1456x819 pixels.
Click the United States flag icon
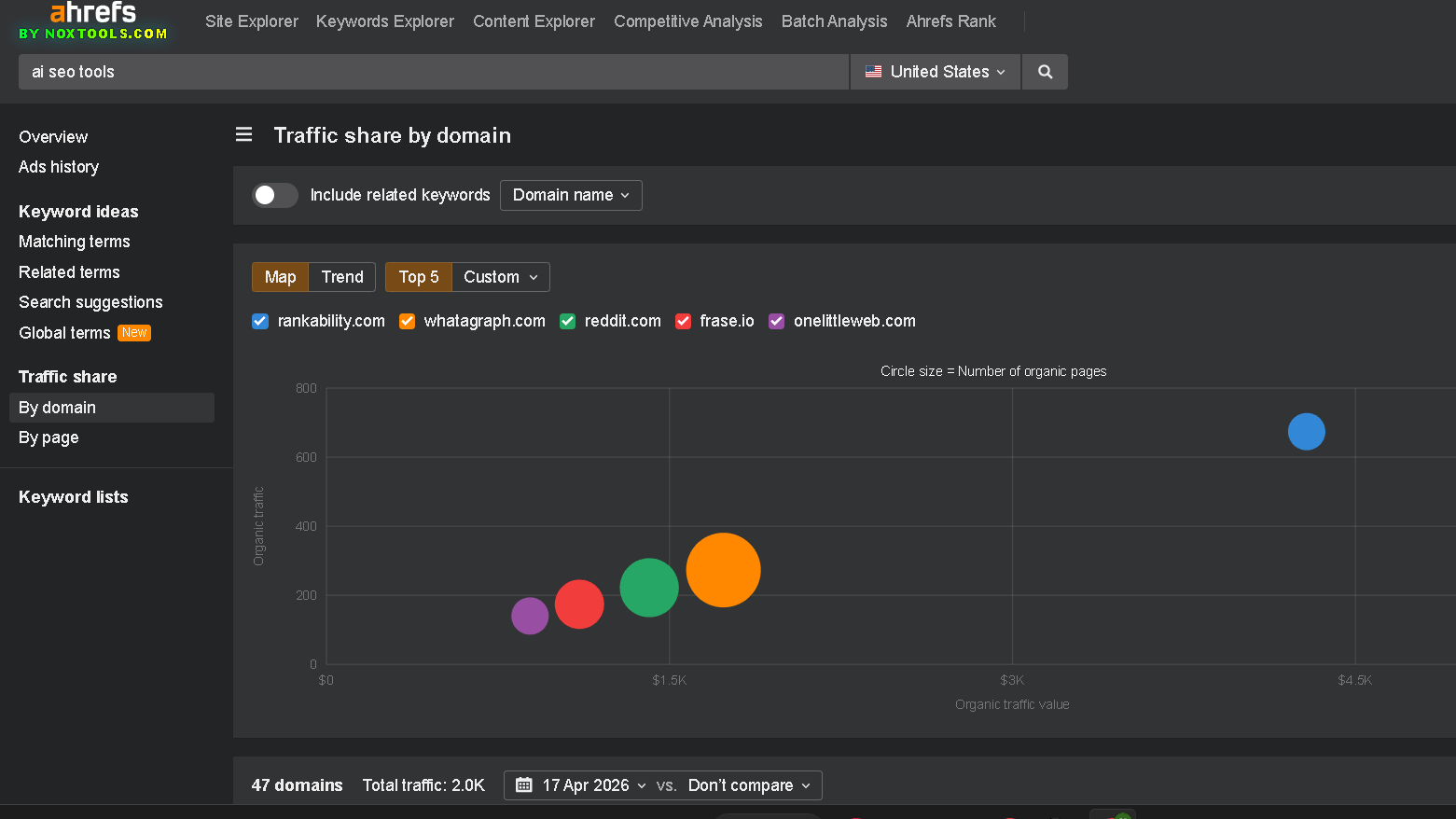point(873,72)
